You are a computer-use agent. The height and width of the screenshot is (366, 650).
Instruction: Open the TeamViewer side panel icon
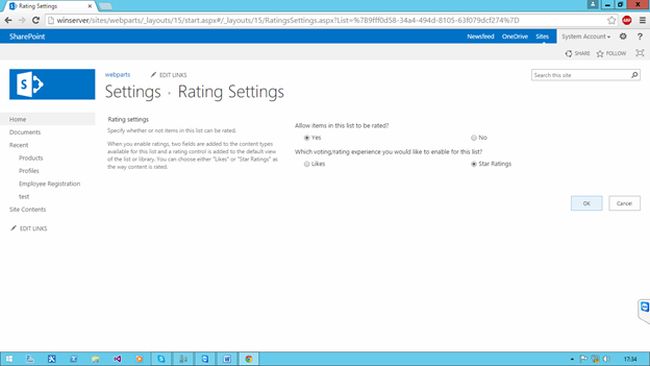coord(644,308)
